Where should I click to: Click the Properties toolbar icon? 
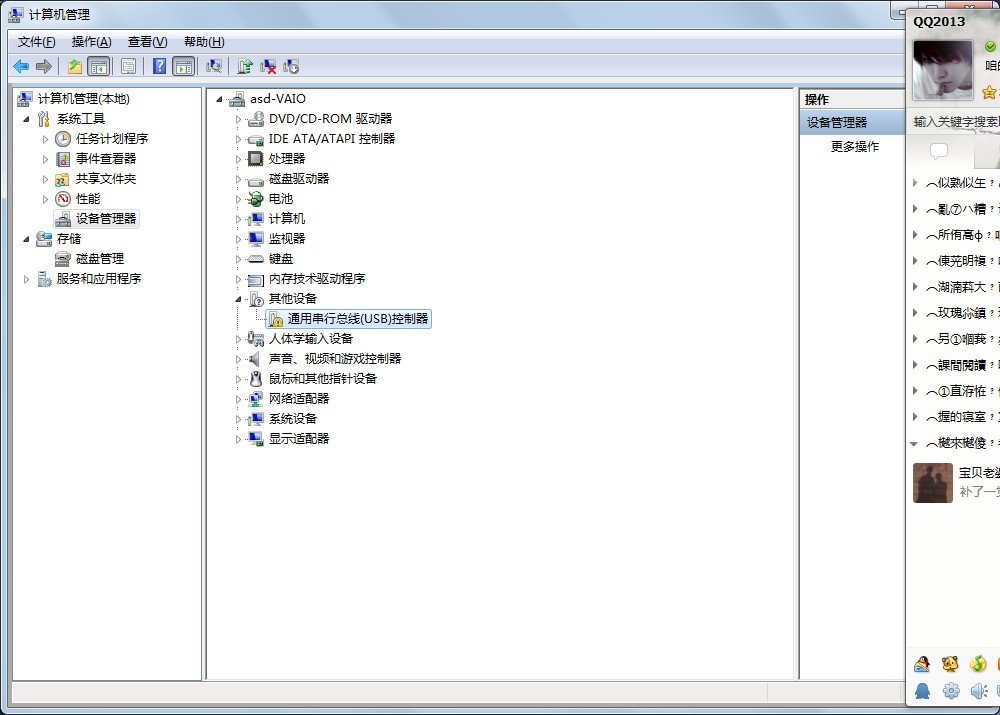click(128, 66)
